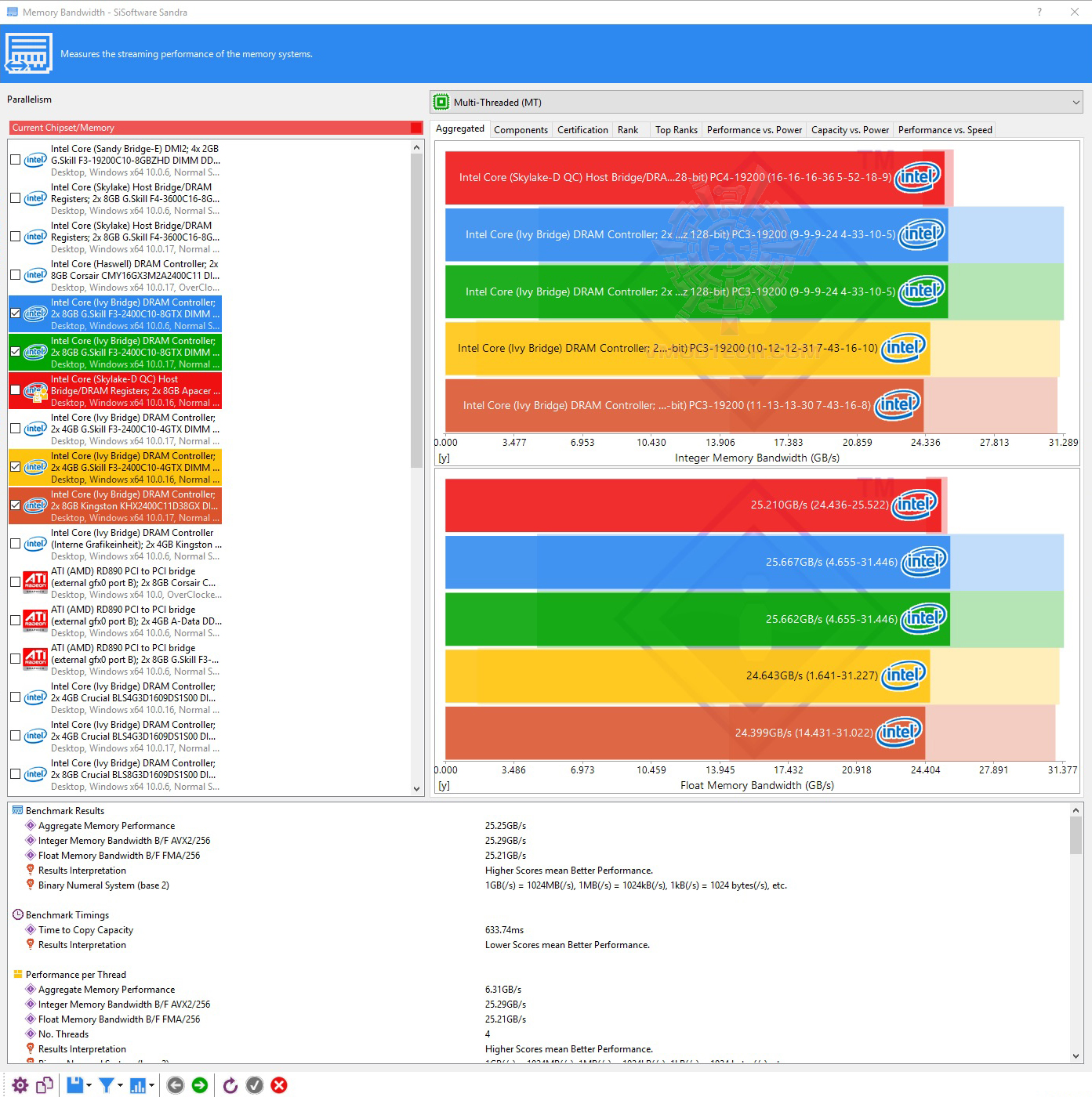Save results with the floppy disk icon
The image size is (1092, 1097).
(75, 1085)
